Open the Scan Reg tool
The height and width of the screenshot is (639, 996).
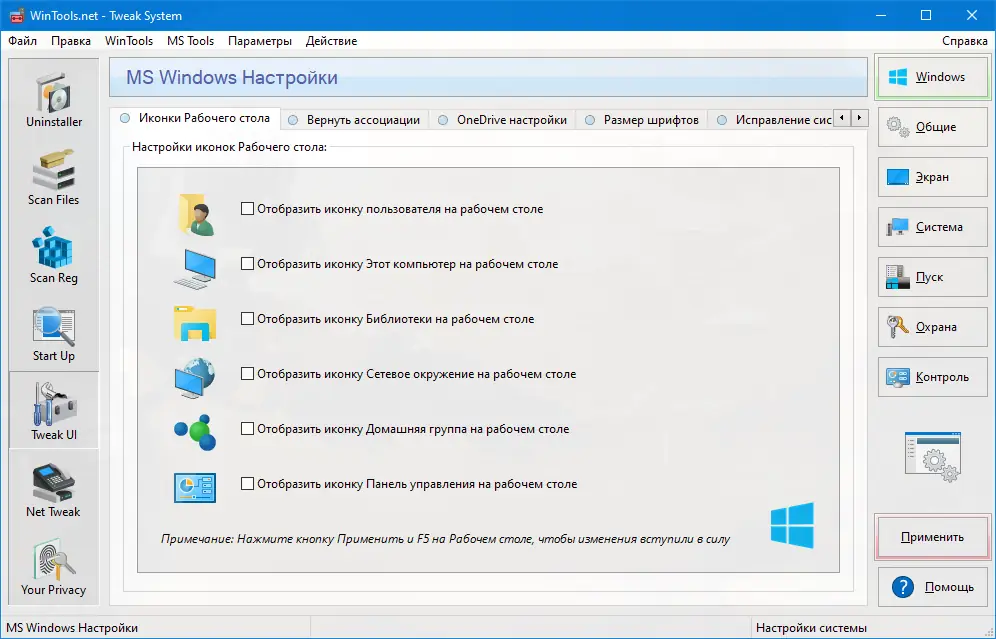[54, 255]
